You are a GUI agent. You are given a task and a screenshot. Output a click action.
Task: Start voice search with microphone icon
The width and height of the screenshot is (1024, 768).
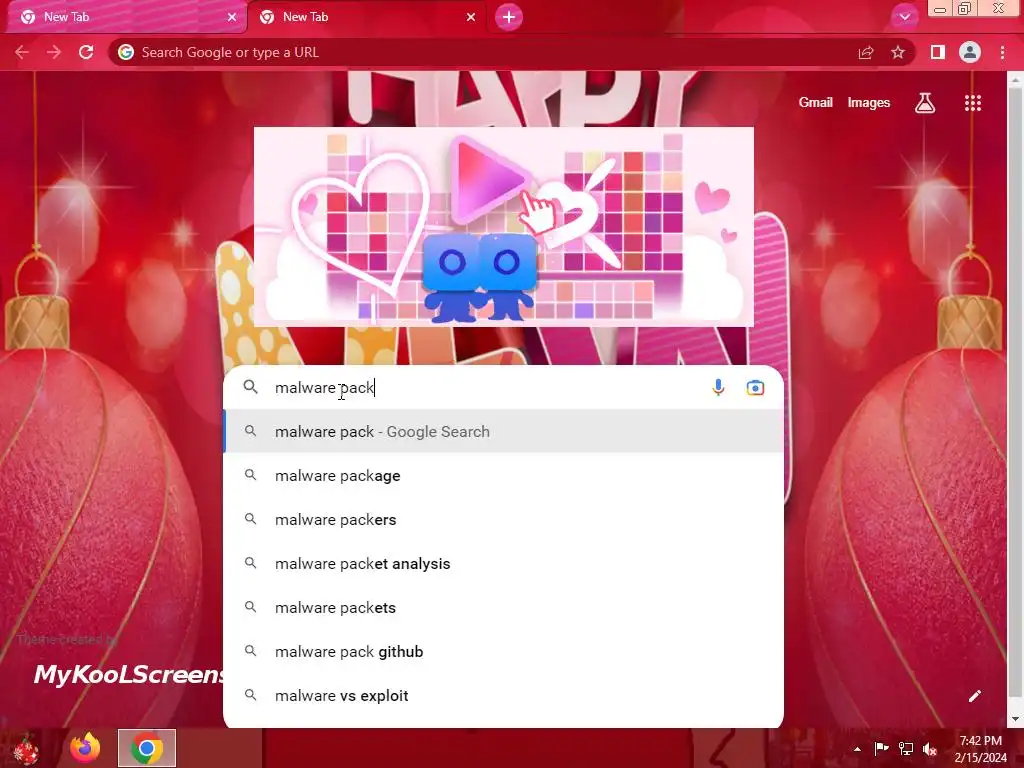click(718, 387)
